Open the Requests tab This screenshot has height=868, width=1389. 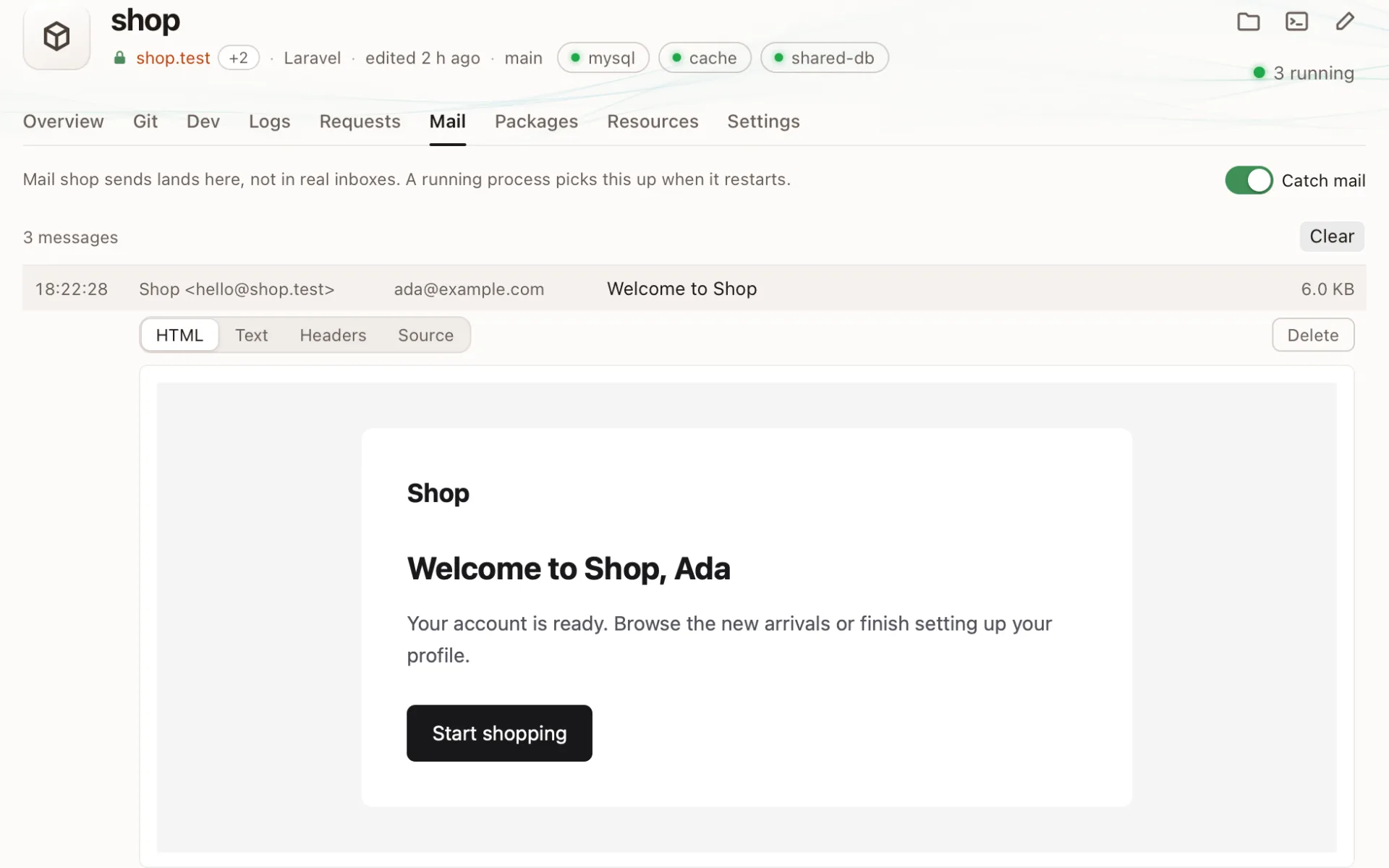click(x=360, y=122)
